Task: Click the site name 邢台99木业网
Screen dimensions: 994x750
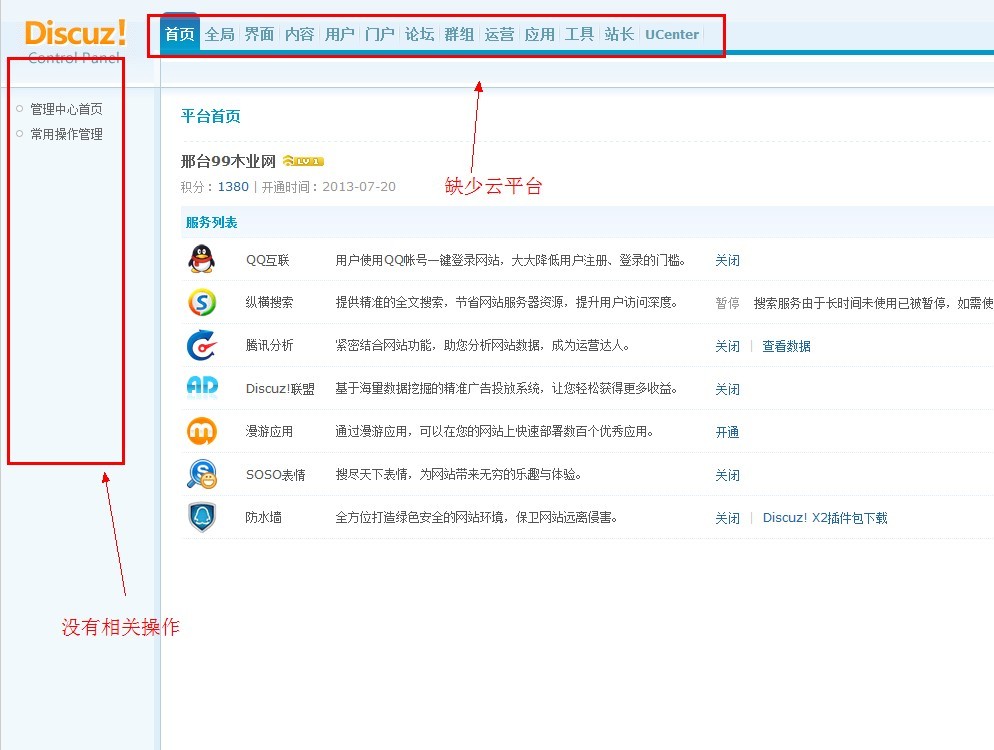Action: pyautogui.click(x=228, y=161)
